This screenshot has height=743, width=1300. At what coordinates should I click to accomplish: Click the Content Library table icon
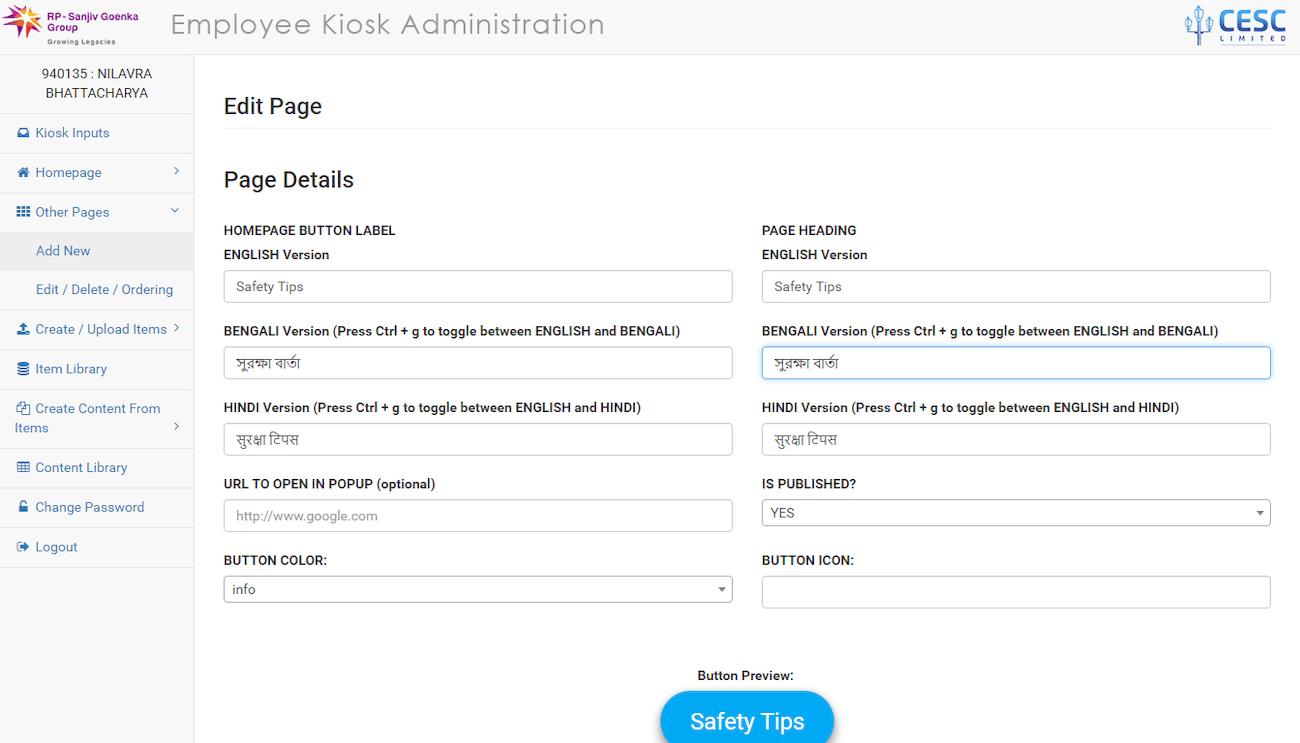[23, 468]
